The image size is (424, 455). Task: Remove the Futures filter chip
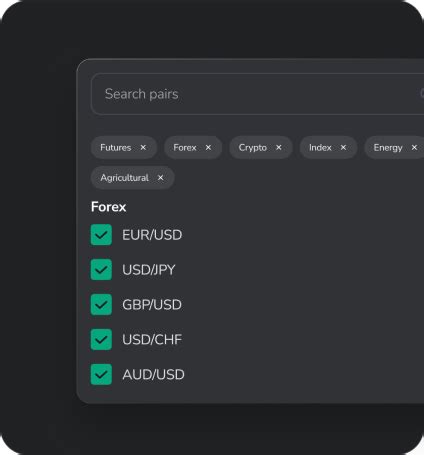click(143, 147)
